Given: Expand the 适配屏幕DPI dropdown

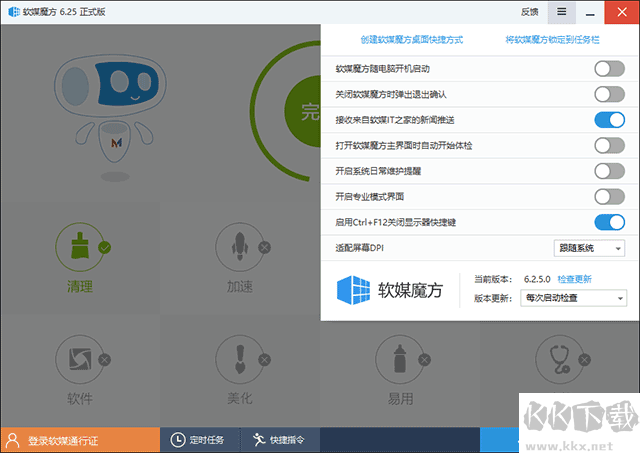Looking at the screenshot, I should tap(589, 248).
